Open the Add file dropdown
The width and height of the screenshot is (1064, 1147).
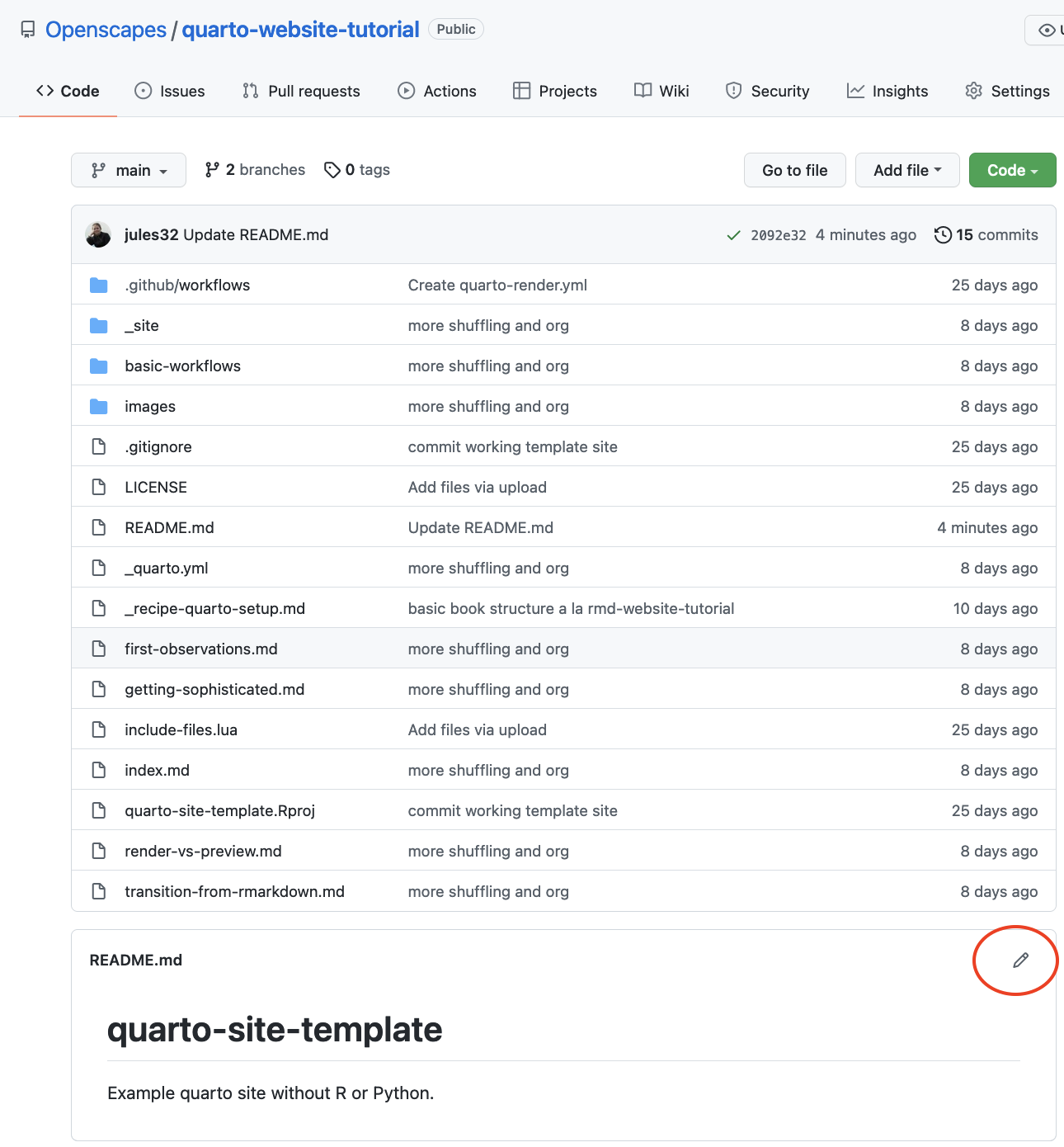click(x=907, y=170)
